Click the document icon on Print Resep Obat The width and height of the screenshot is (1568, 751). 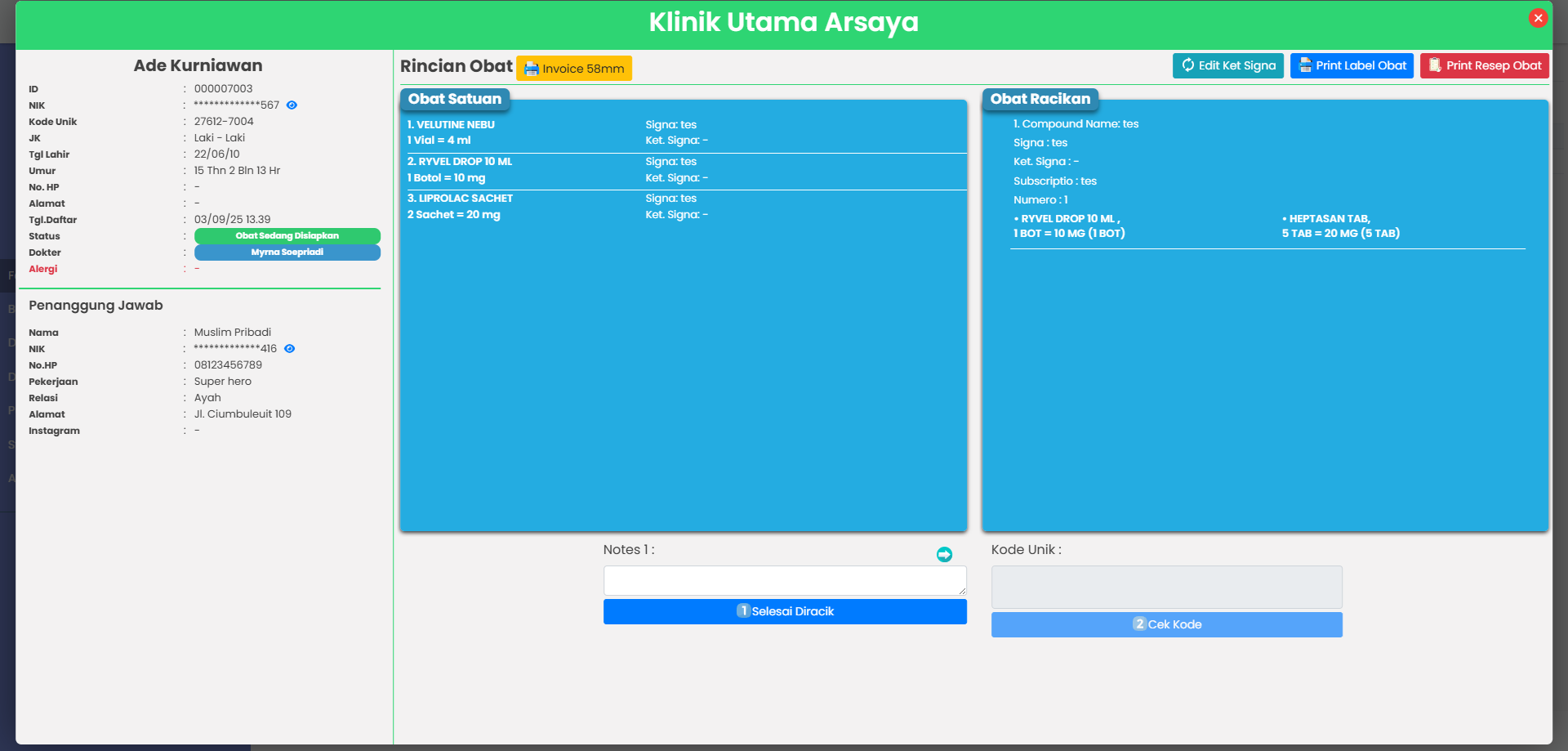click(x=1435, y=65)
